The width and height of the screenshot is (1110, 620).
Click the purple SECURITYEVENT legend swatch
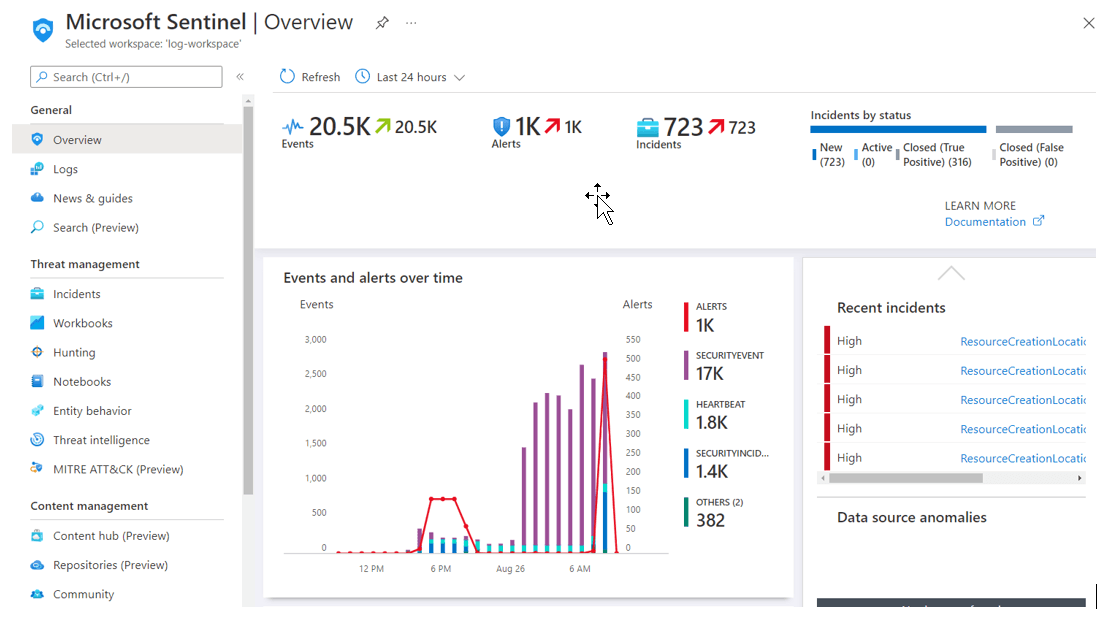click(x=686, y=366)
